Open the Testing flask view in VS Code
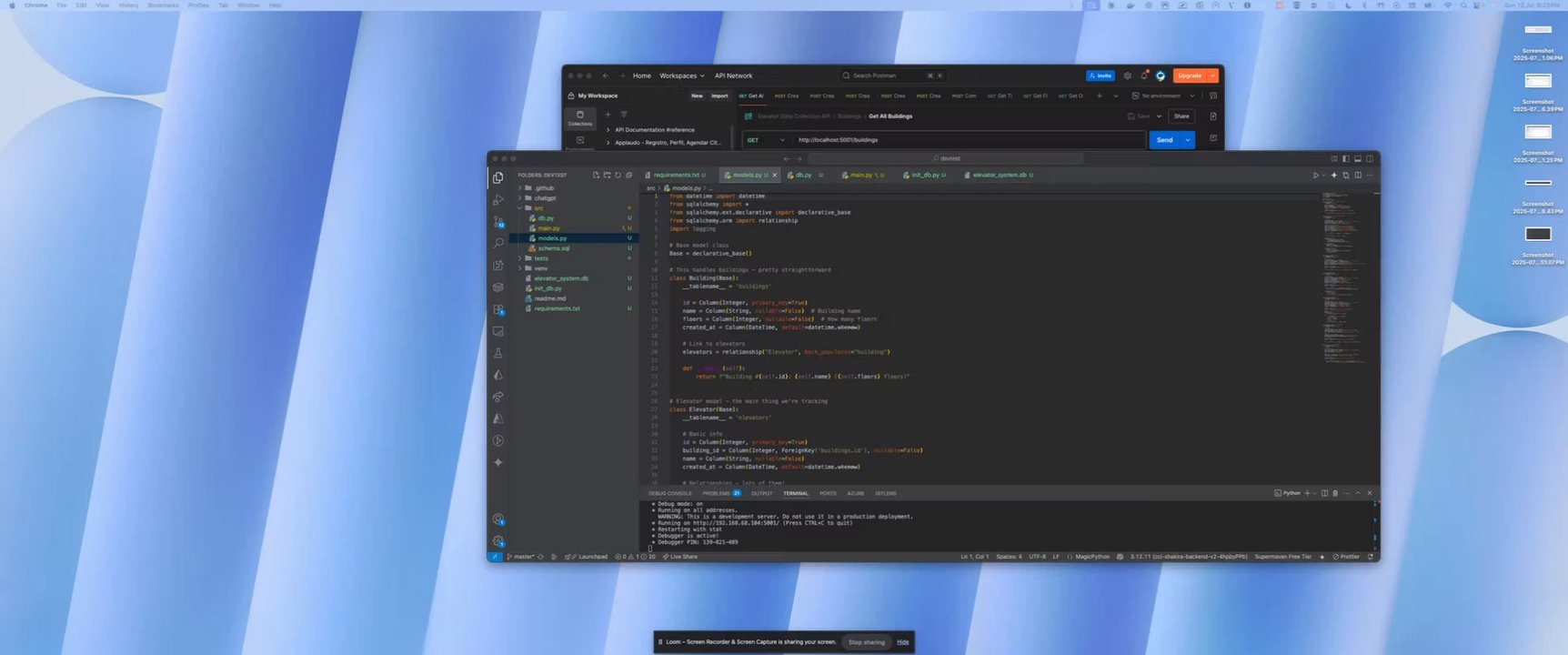1568x655 pixels. pyautogui.click(x=498, y=353)
